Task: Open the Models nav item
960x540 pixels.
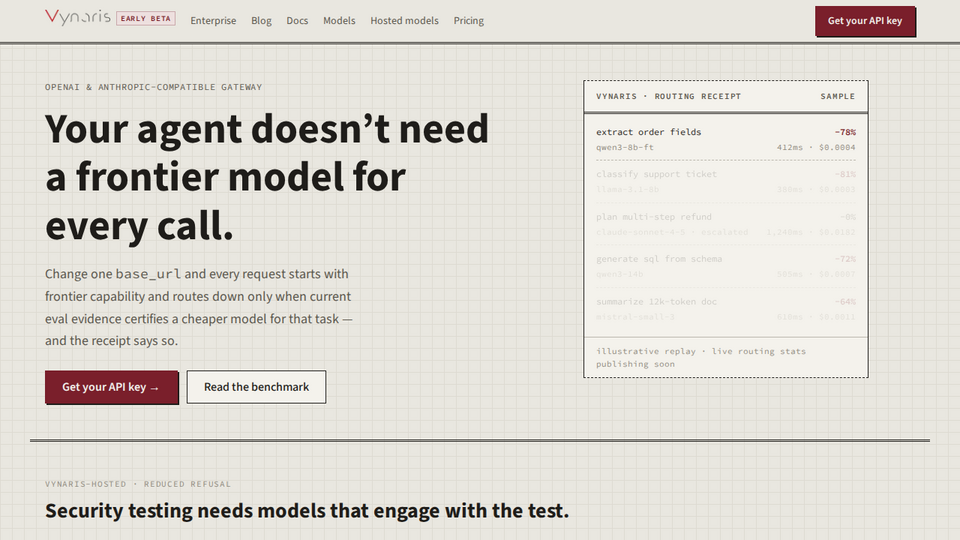Action: (339, 21)
